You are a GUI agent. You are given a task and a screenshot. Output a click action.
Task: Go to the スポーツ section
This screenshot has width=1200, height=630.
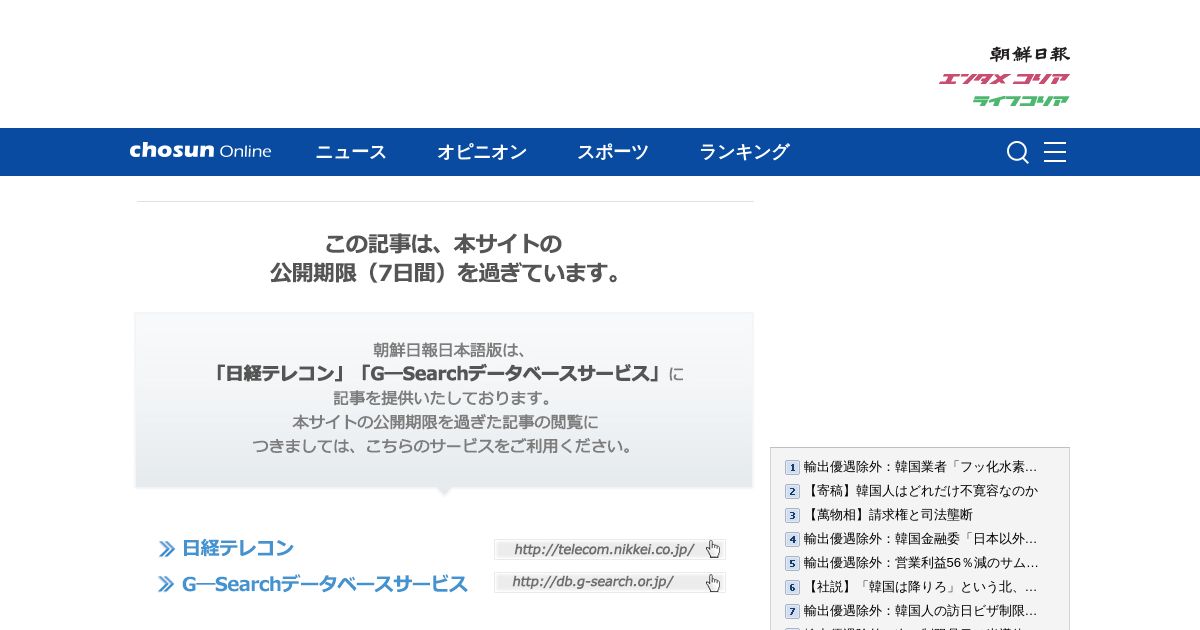point(613,152)
